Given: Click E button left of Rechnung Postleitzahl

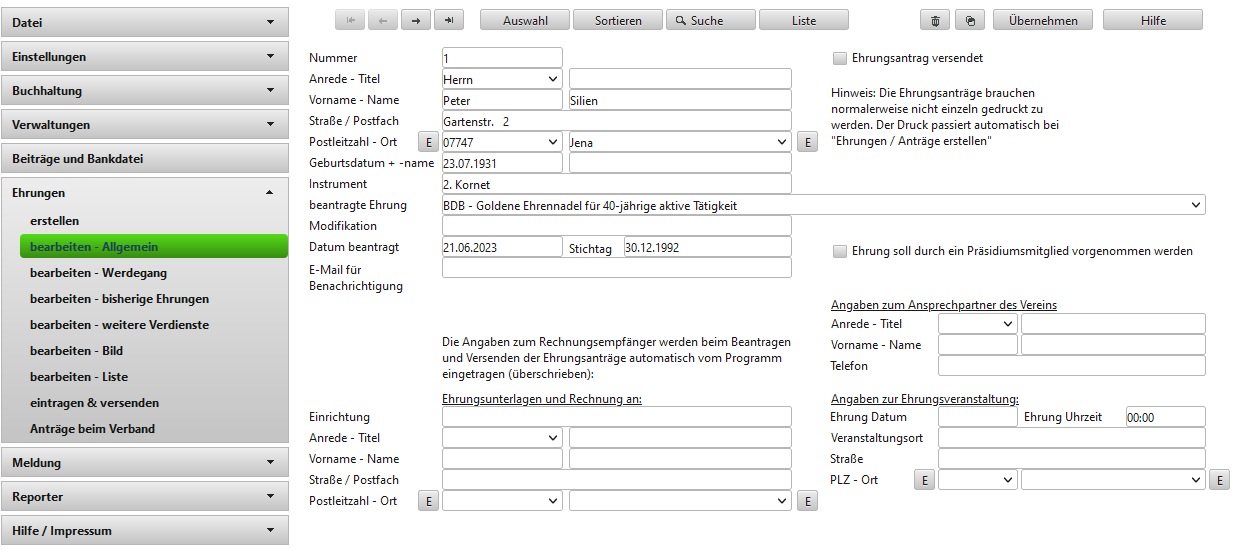Looking at the screenshot, I should point(428,501).
